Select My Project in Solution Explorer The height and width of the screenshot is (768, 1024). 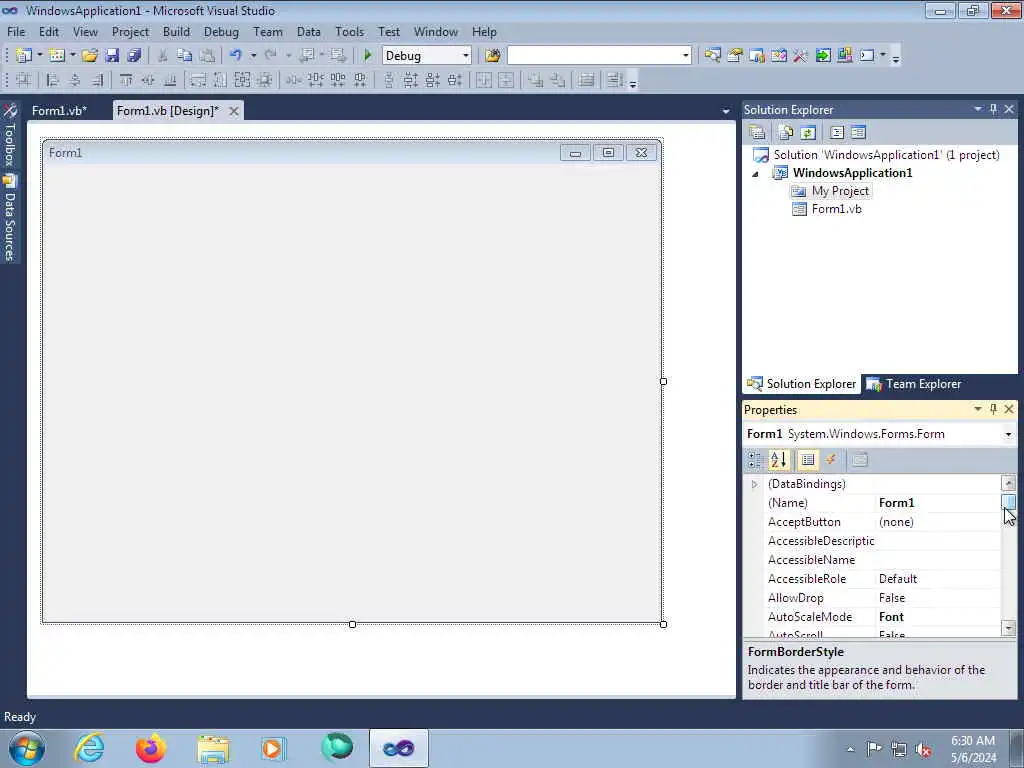[840, 191]
